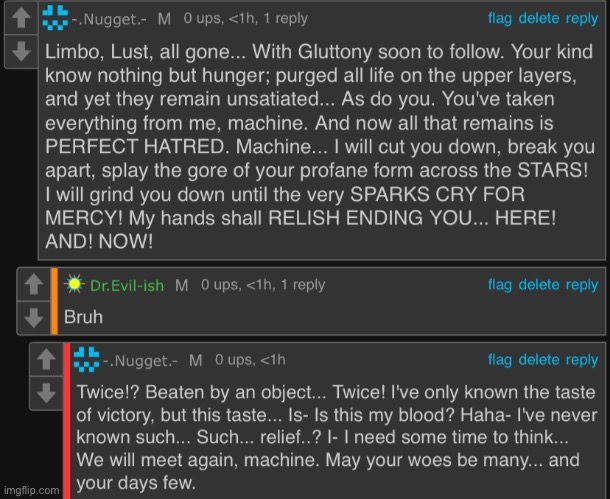This screenshot has height=499, width=610.
Task: Flag the "Bruh" comment
Action: 500,285
